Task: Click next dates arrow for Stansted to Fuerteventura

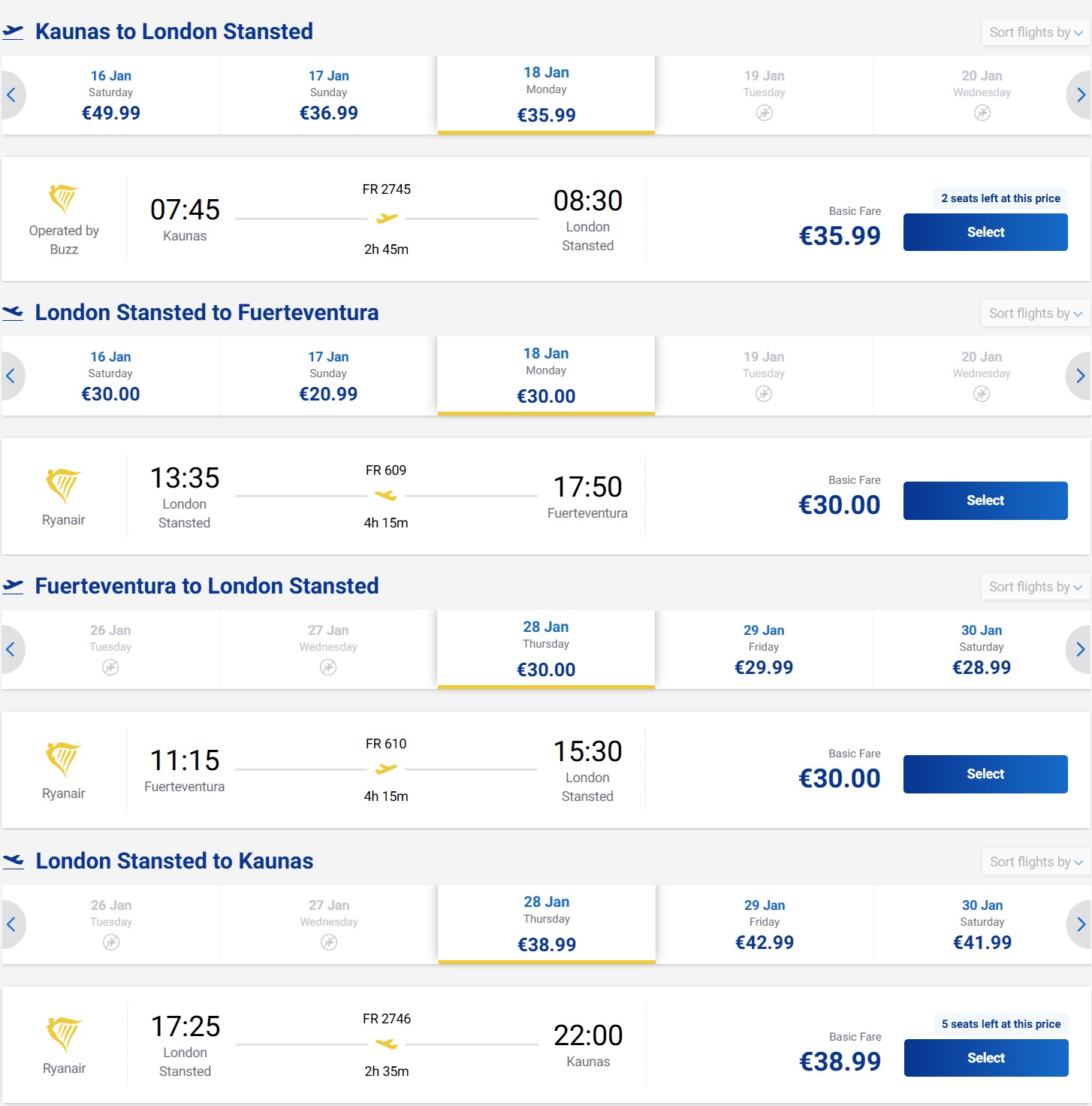Action: [x=1079, y=376]
